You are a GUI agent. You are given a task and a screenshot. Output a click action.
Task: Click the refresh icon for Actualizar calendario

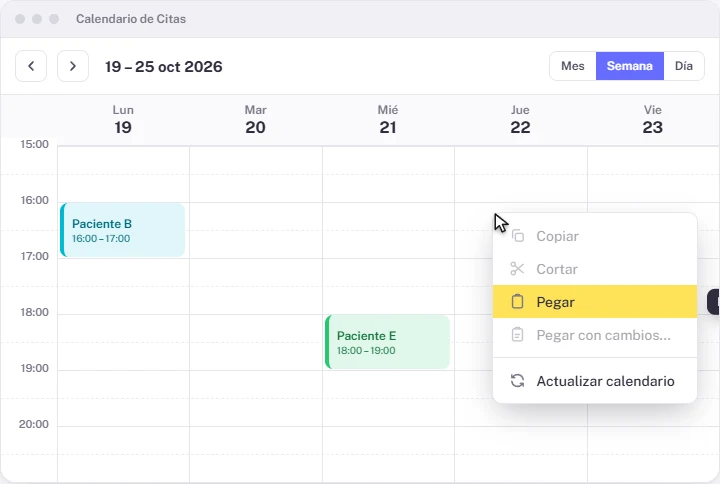point(518,381)
